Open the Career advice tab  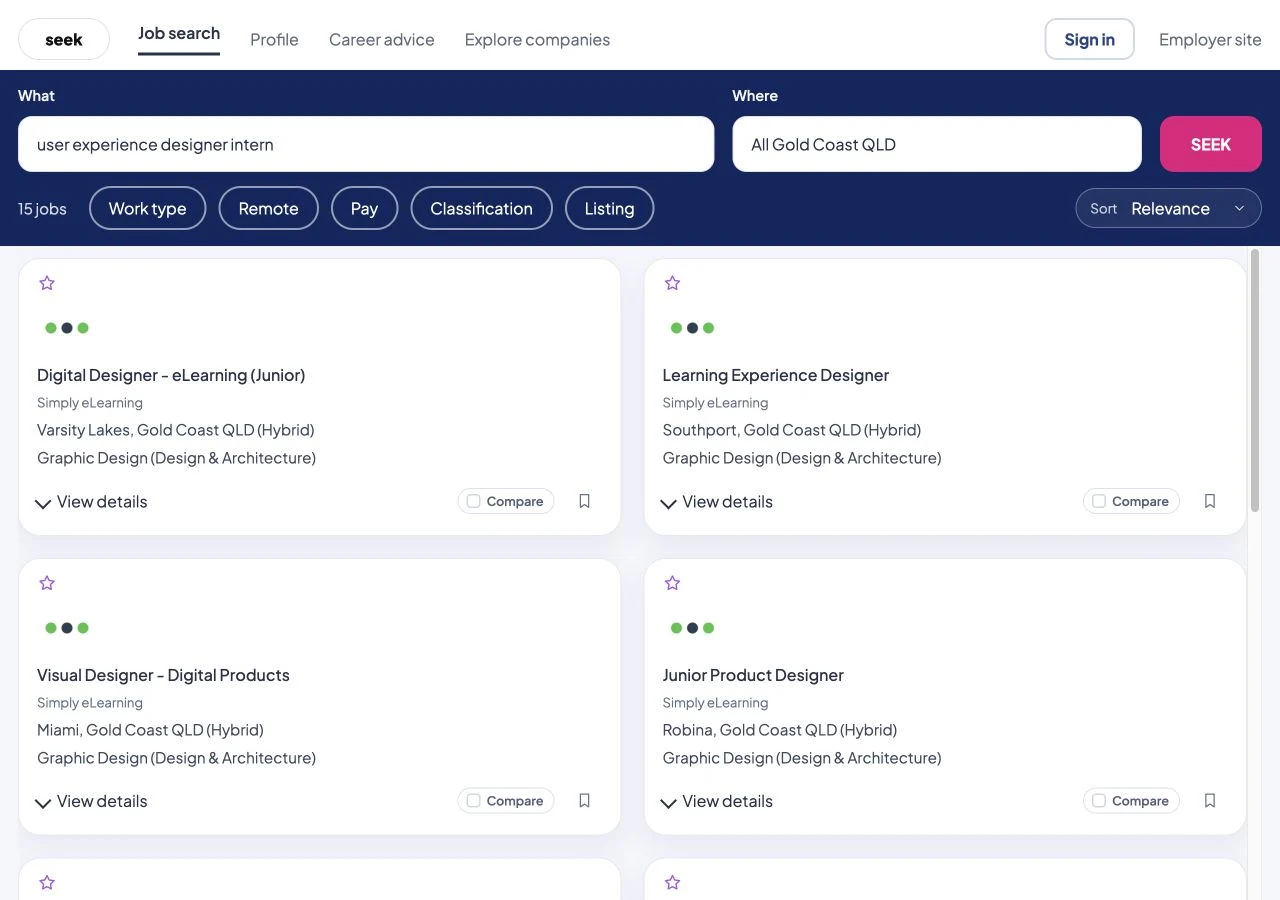(x=382, y=40)
